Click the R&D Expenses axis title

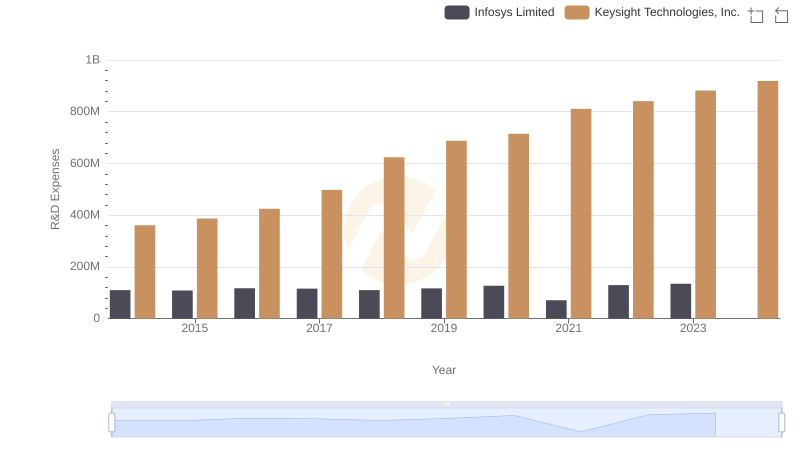tap(55, 189)
